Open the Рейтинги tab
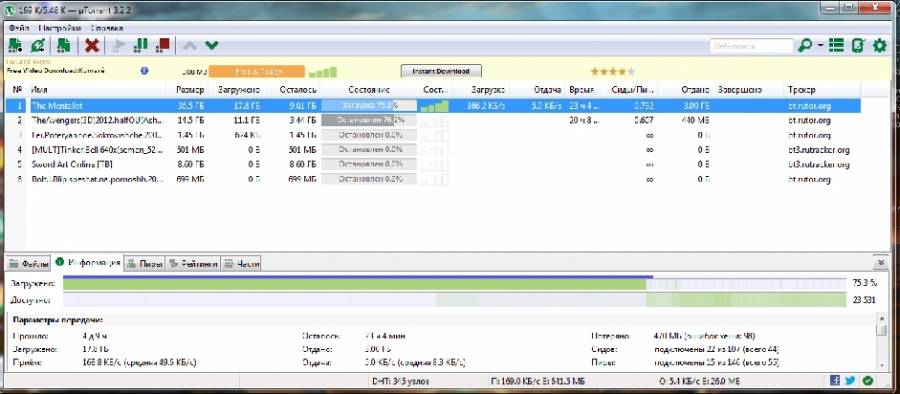900x394 pixels. (193, 264)
